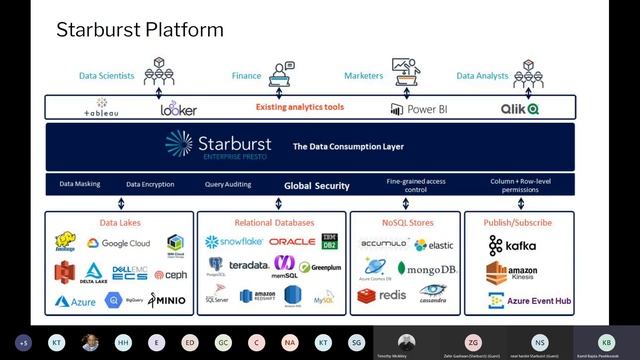
Task: Click the Delta Lake logo
Action: click(93, 273)
